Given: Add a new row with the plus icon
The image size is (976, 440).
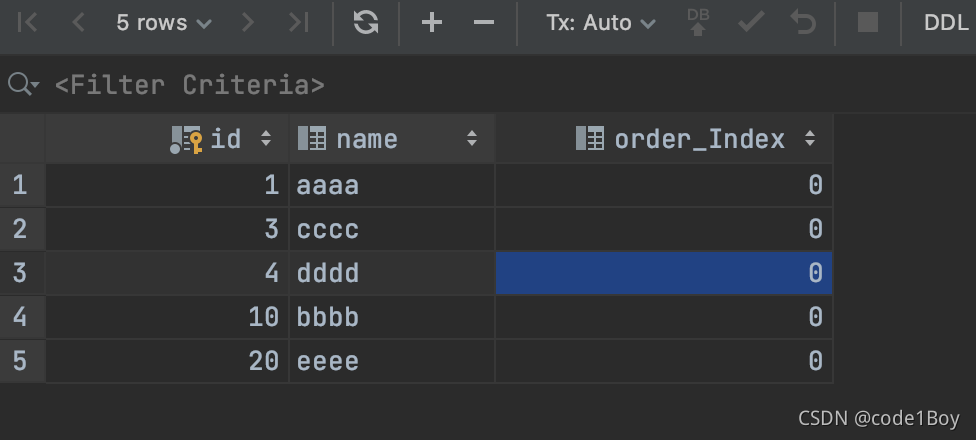Looking at the screenshot, I should pyautogui.click(x=432, y=23).
